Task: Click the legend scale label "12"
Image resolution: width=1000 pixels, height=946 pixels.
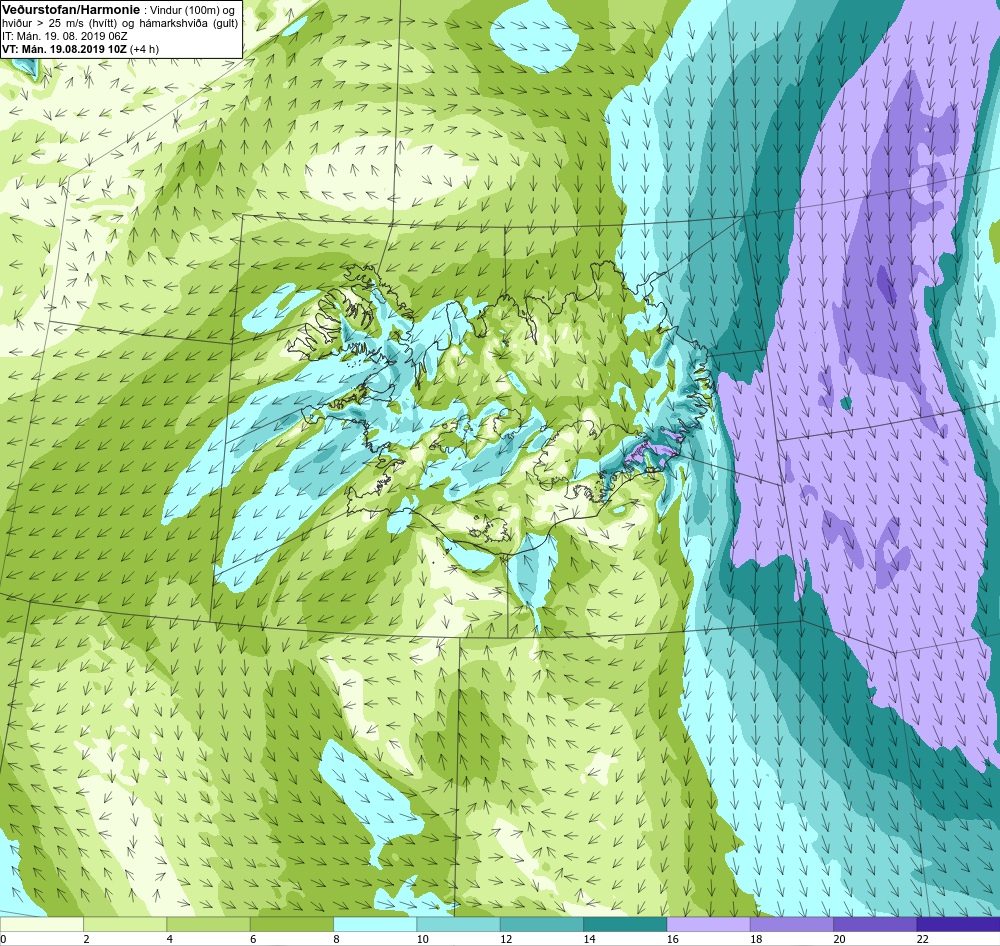Action: (506, 939)
